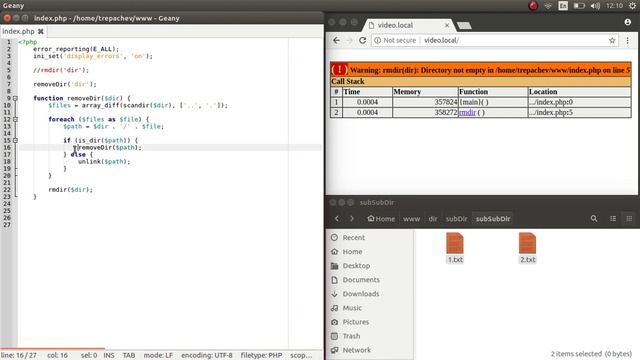Open Pictures in the sidebar
640x360 pixels.
pyautogui.click(x=356, y=322)
